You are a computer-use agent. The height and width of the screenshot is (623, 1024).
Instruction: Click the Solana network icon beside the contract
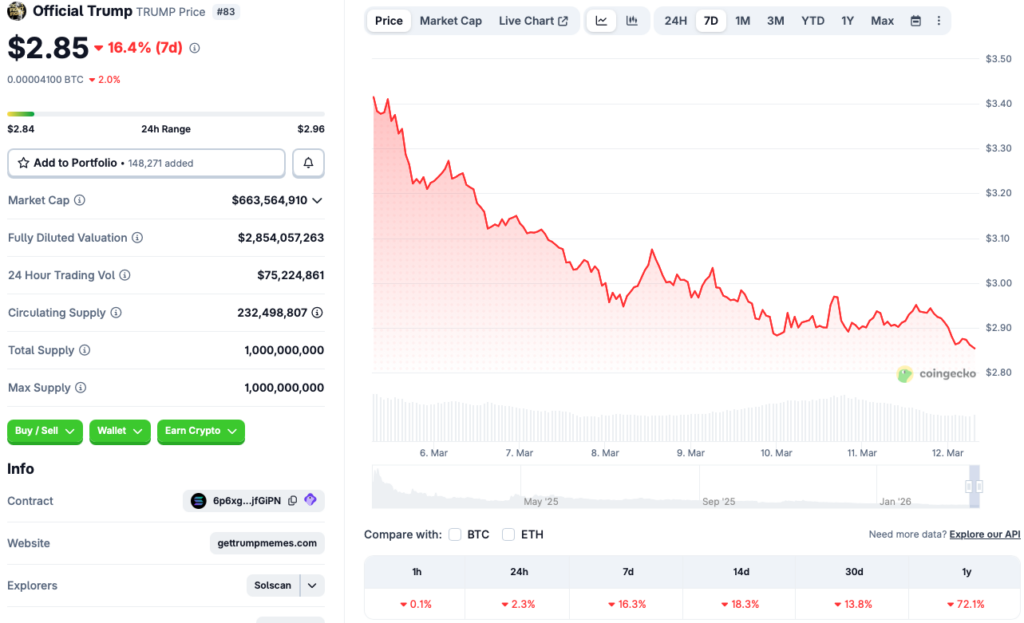click(x=198, y=500)
